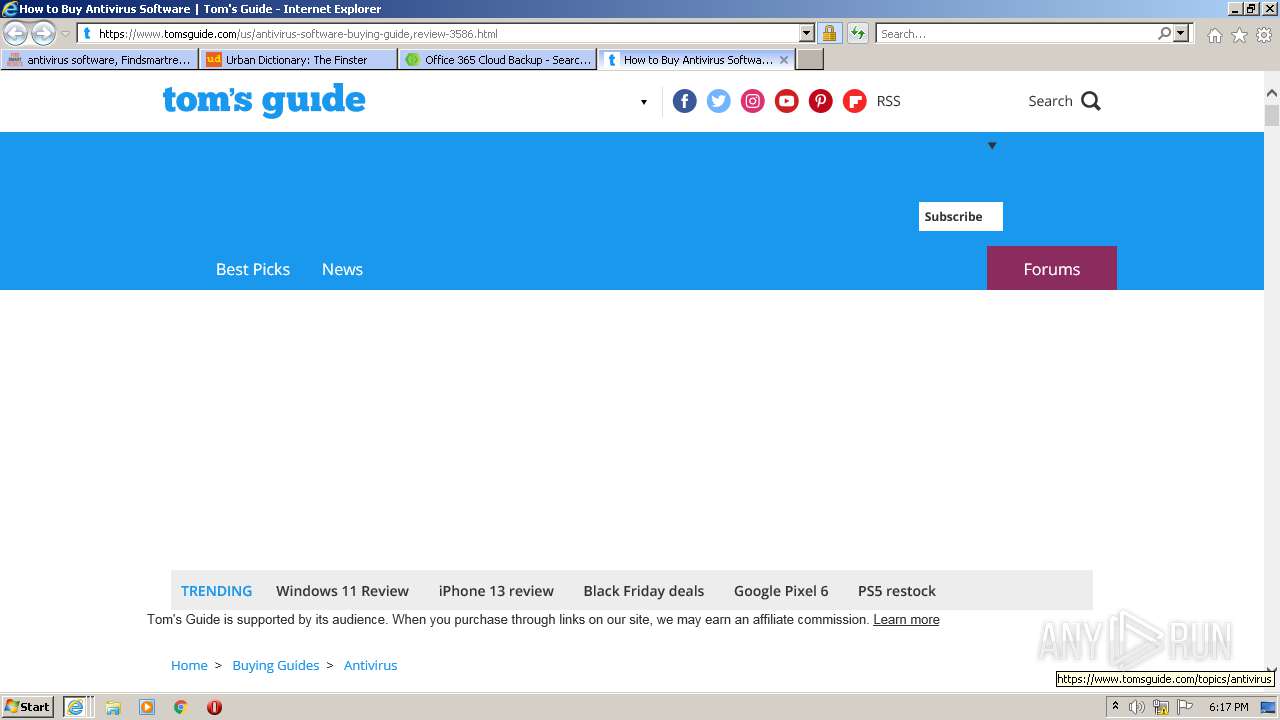The width and height of the screenshot is (1280, 720).
Task: Open the search provider dropdown arrow
Action: [1181, 33]
